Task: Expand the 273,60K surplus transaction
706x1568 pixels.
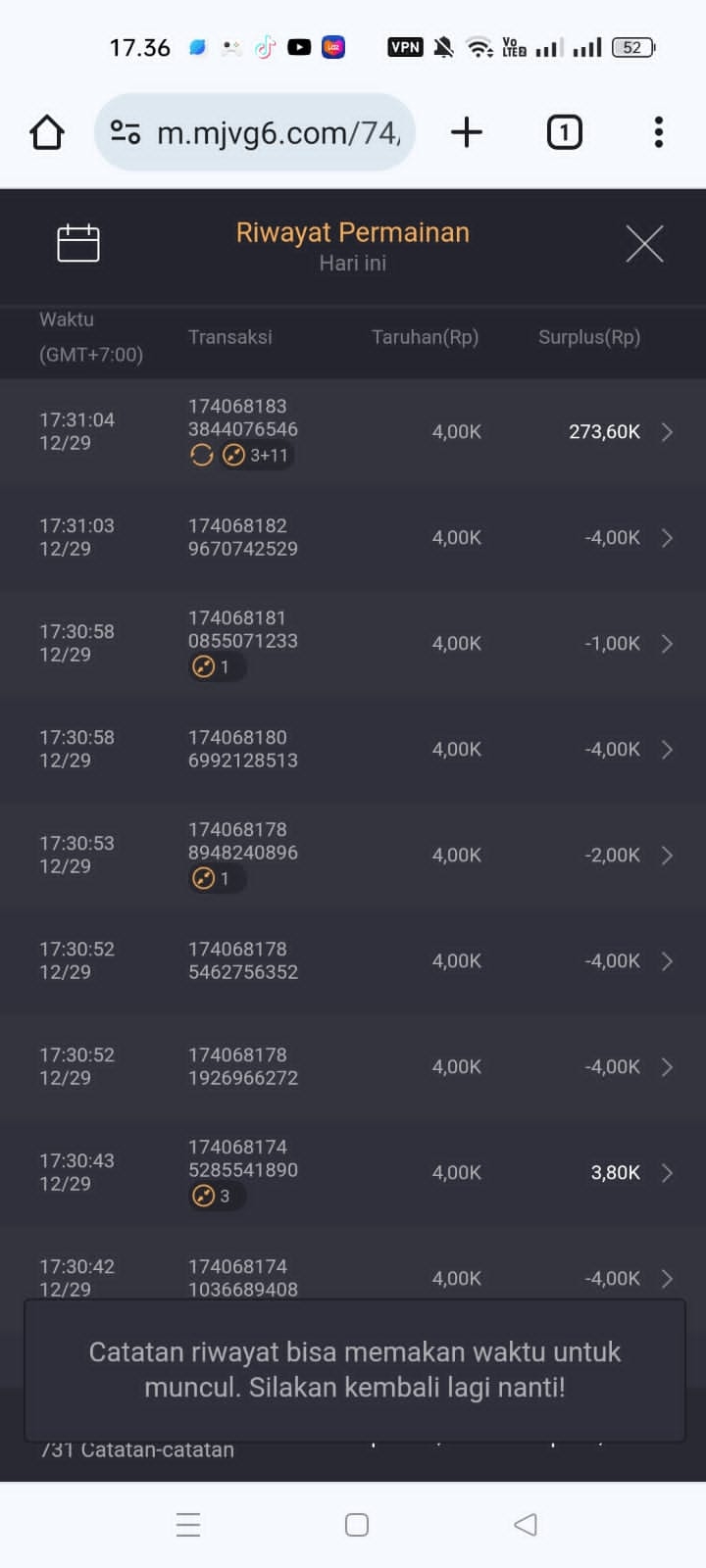Action: pyautogui.click(x=667, y=432)
